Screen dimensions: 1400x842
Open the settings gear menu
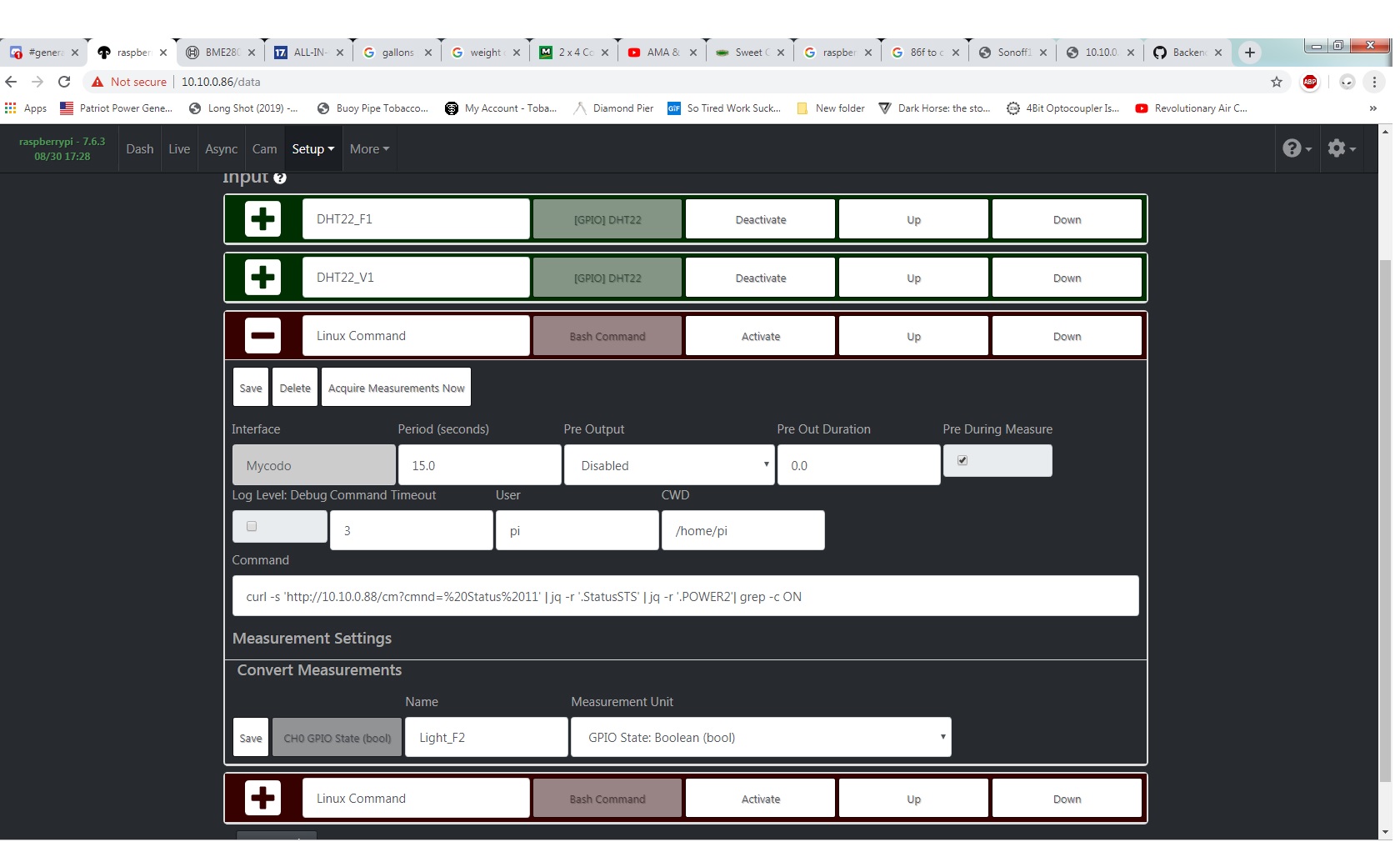pyautogui.click(x=1341, y=148)
